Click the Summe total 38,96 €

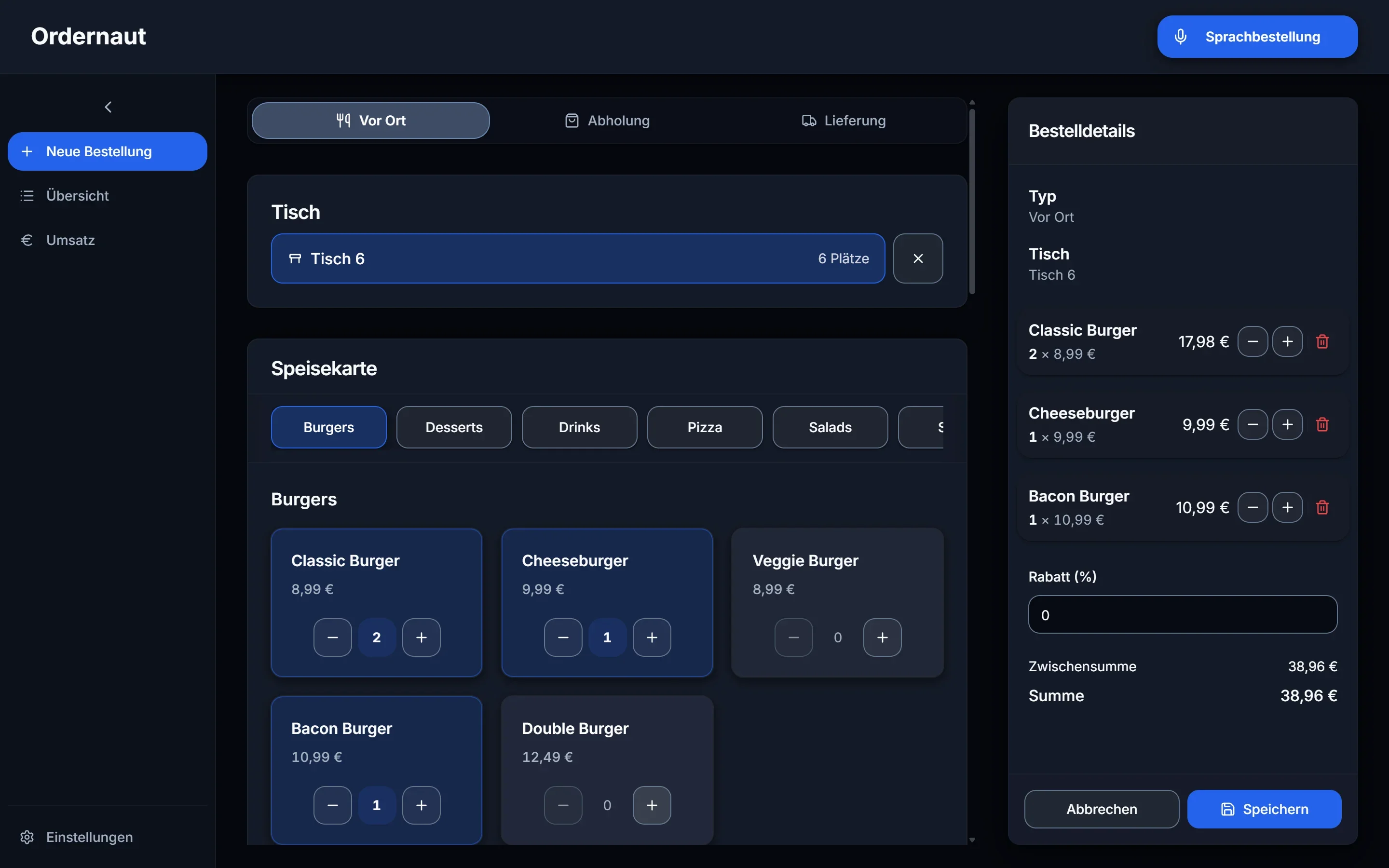click(1308, 696)
